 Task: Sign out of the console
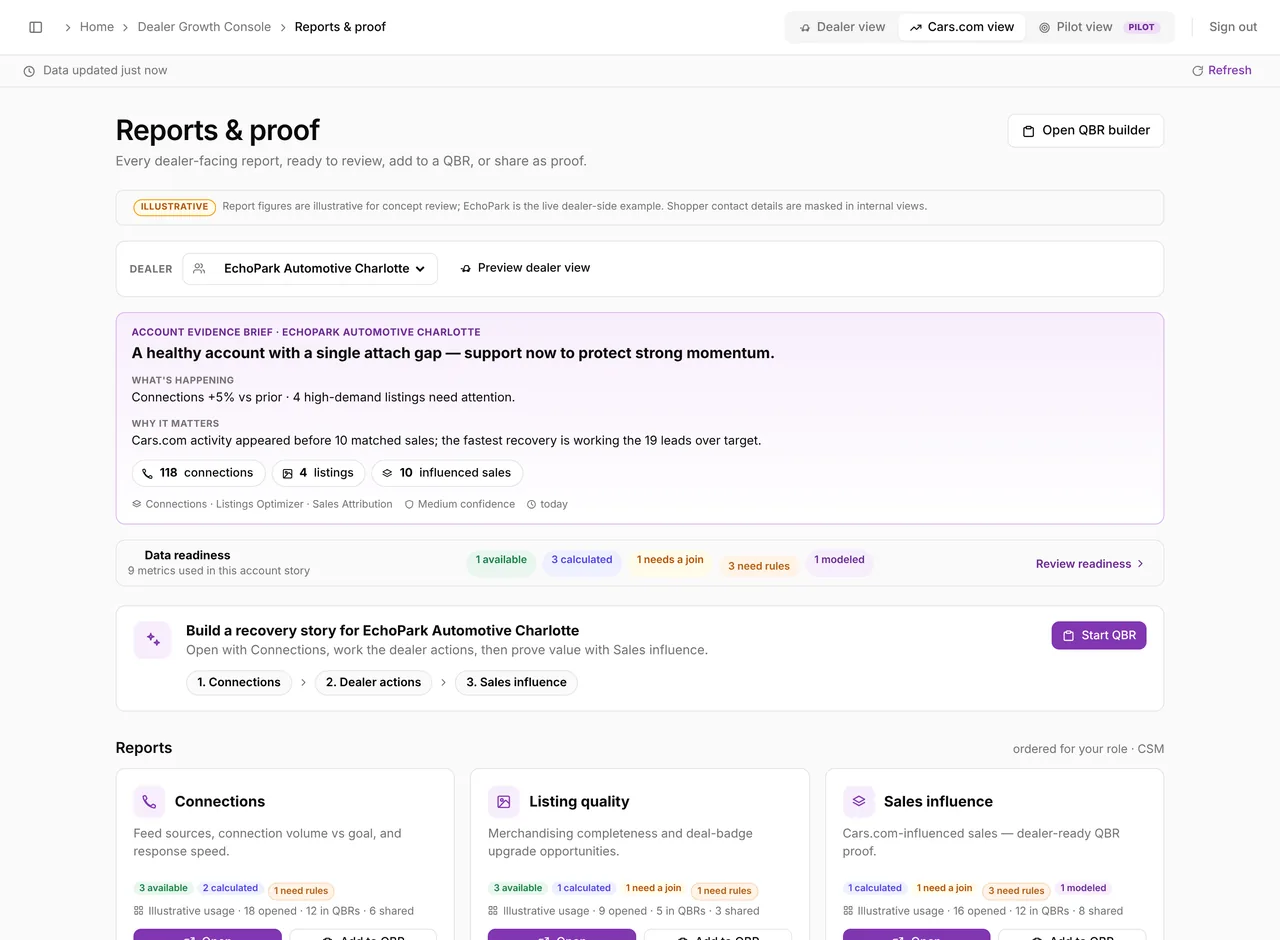(x=1233, y=27)
